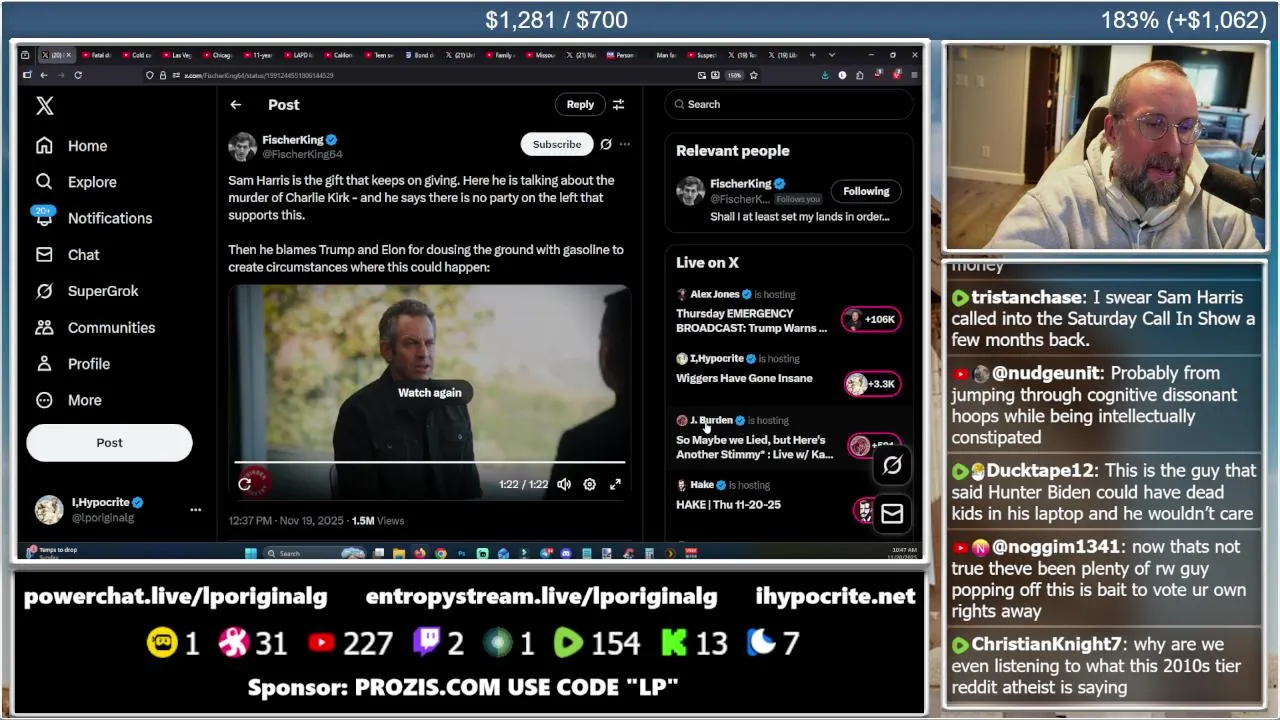Click the video progress bar

(430, 463)
